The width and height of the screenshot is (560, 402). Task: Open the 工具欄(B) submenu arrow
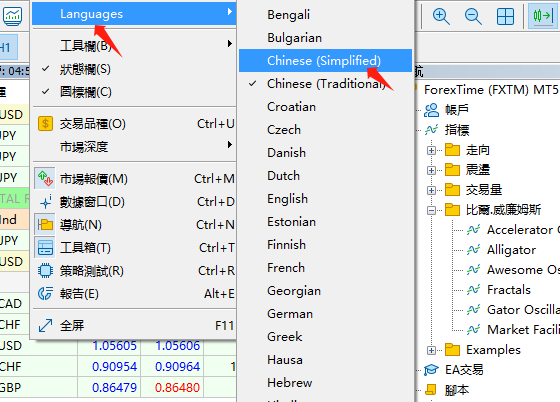[x=230, y=44]
